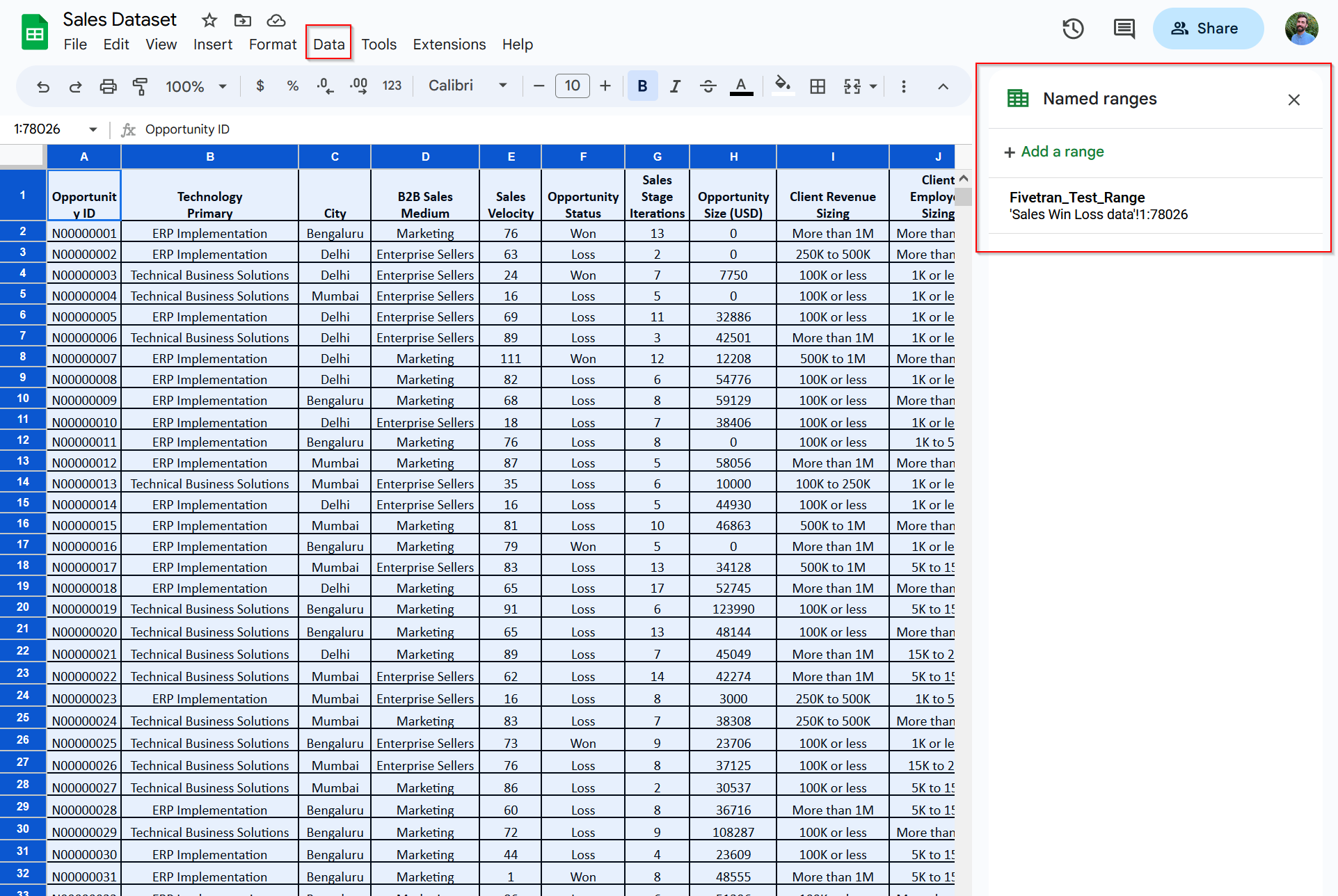Open the Extensions menu

coord(448,44)
